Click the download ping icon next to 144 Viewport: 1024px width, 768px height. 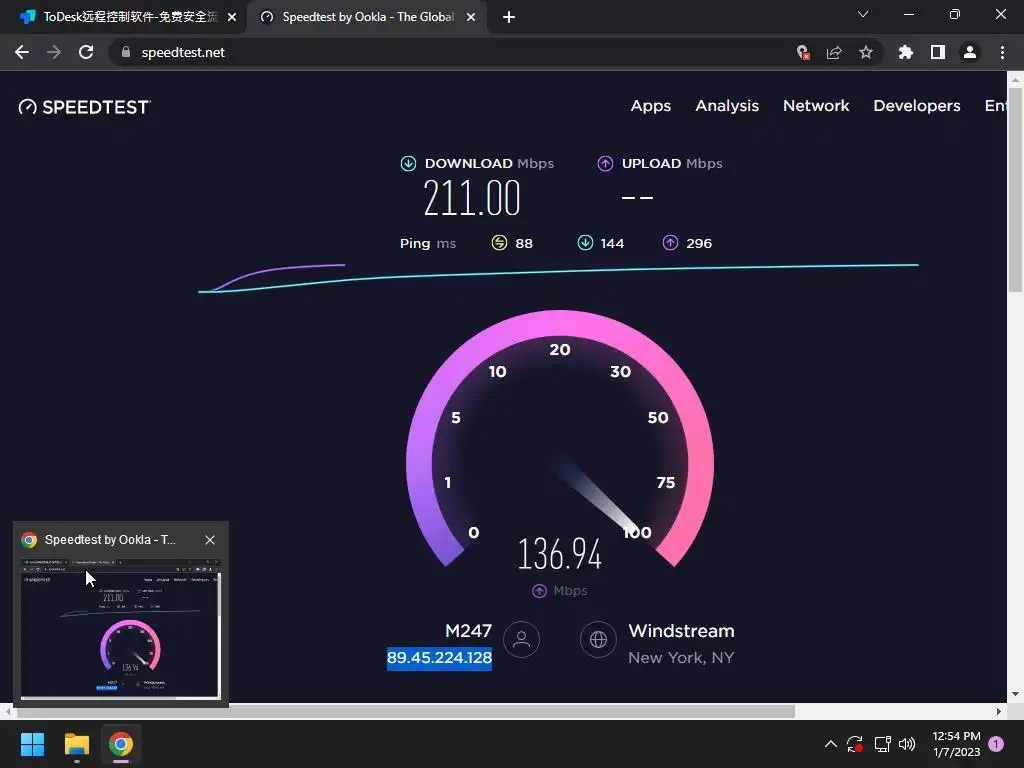[x=585, y=243]
